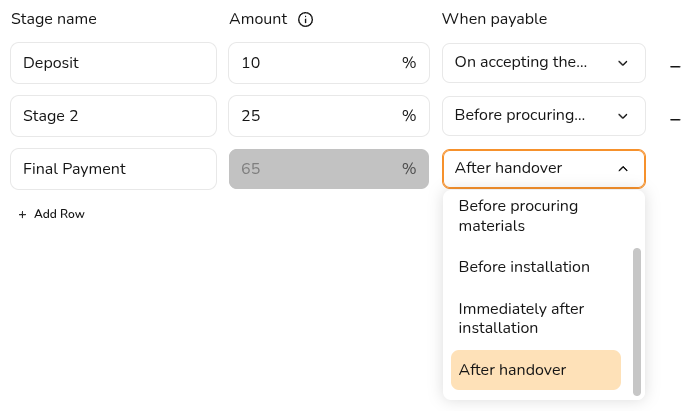This screenshot has width=695, height=411.
Task: Open the Deposit 'When payable' dropdown
Action: [x=543, y=63]
